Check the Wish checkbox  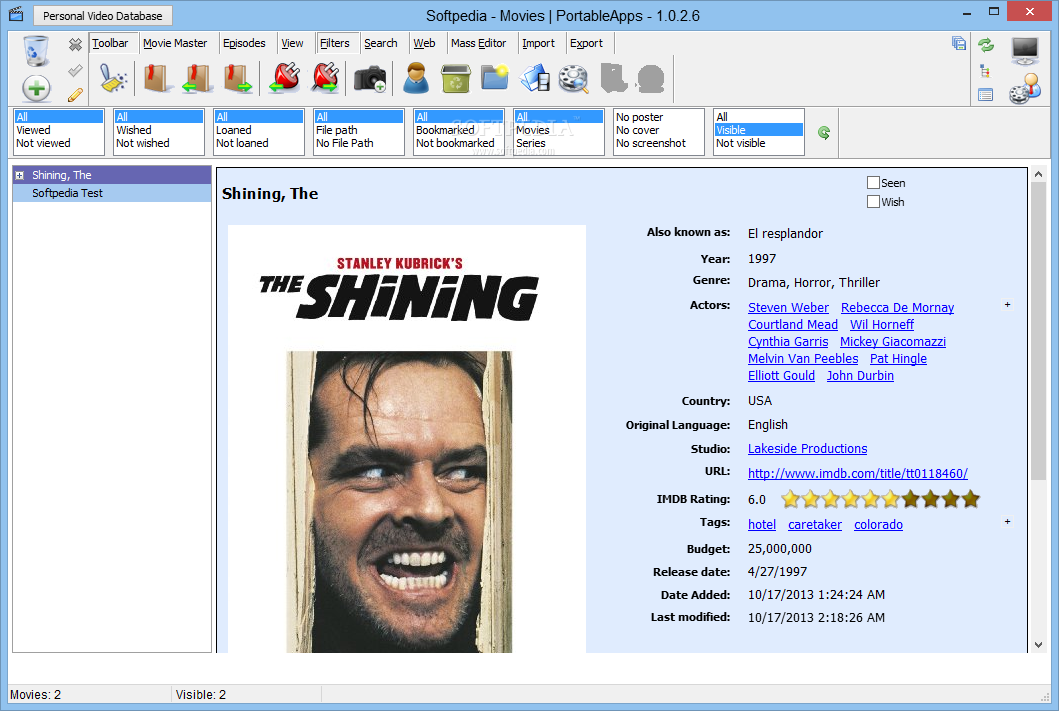point(873,201)
